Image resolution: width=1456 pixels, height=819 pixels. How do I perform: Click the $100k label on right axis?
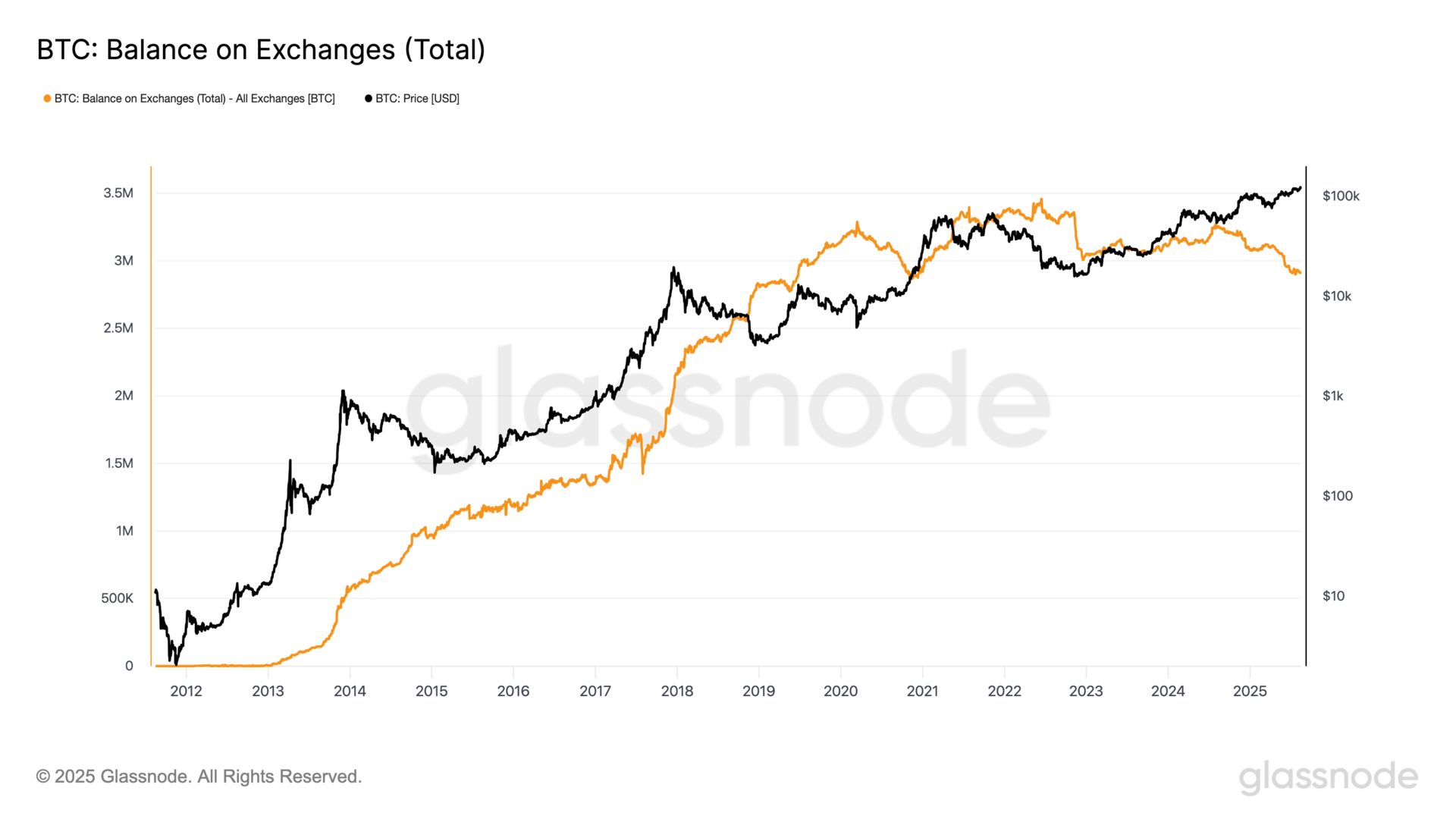tap(1341, 196)
